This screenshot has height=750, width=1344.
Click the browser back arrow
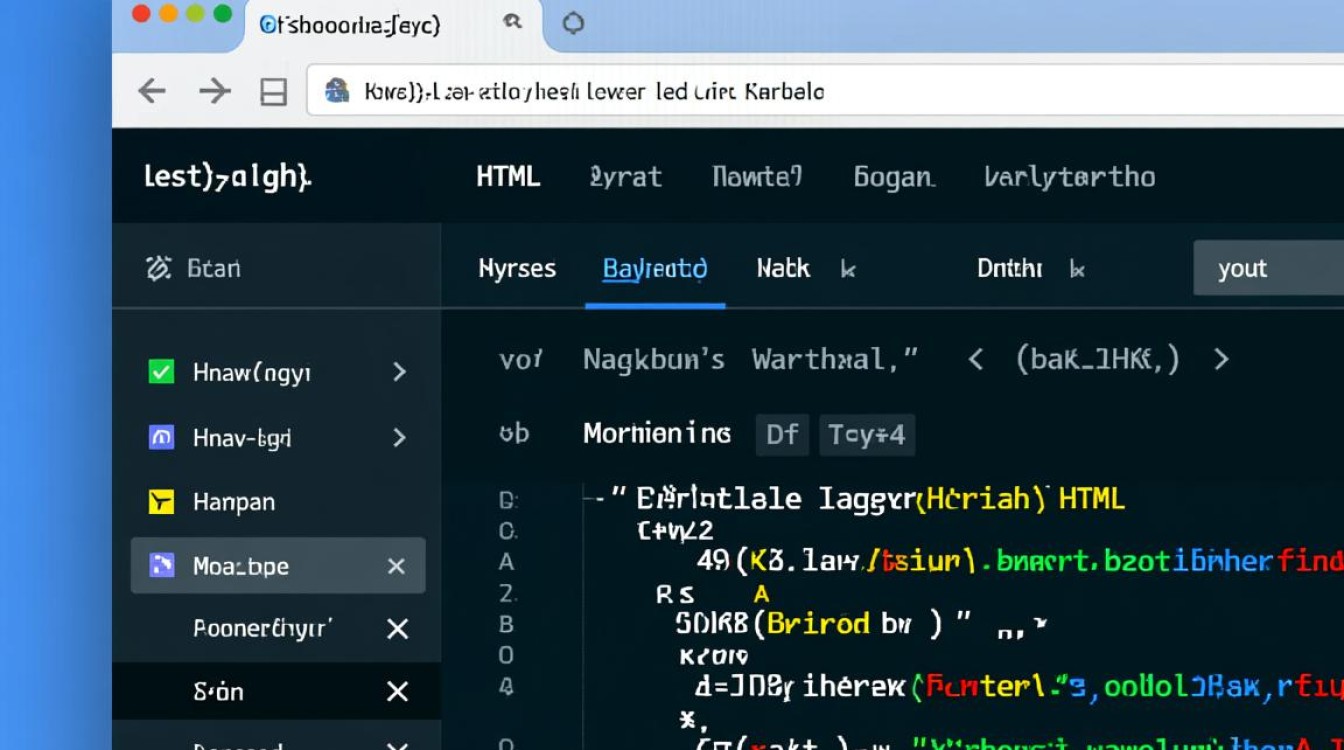(152, 91)
